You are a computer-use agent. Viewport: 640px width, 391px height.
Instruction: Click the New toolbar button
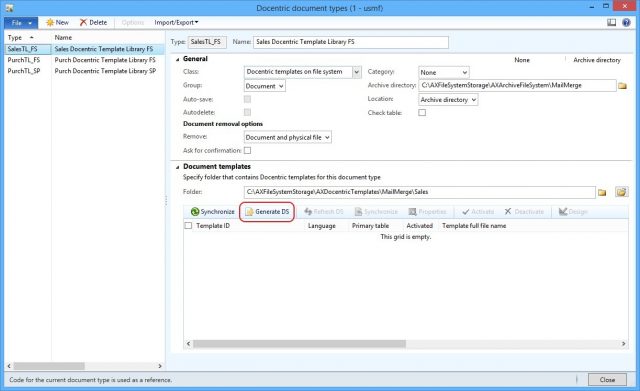pyautogui.click(x=57, y=22)
